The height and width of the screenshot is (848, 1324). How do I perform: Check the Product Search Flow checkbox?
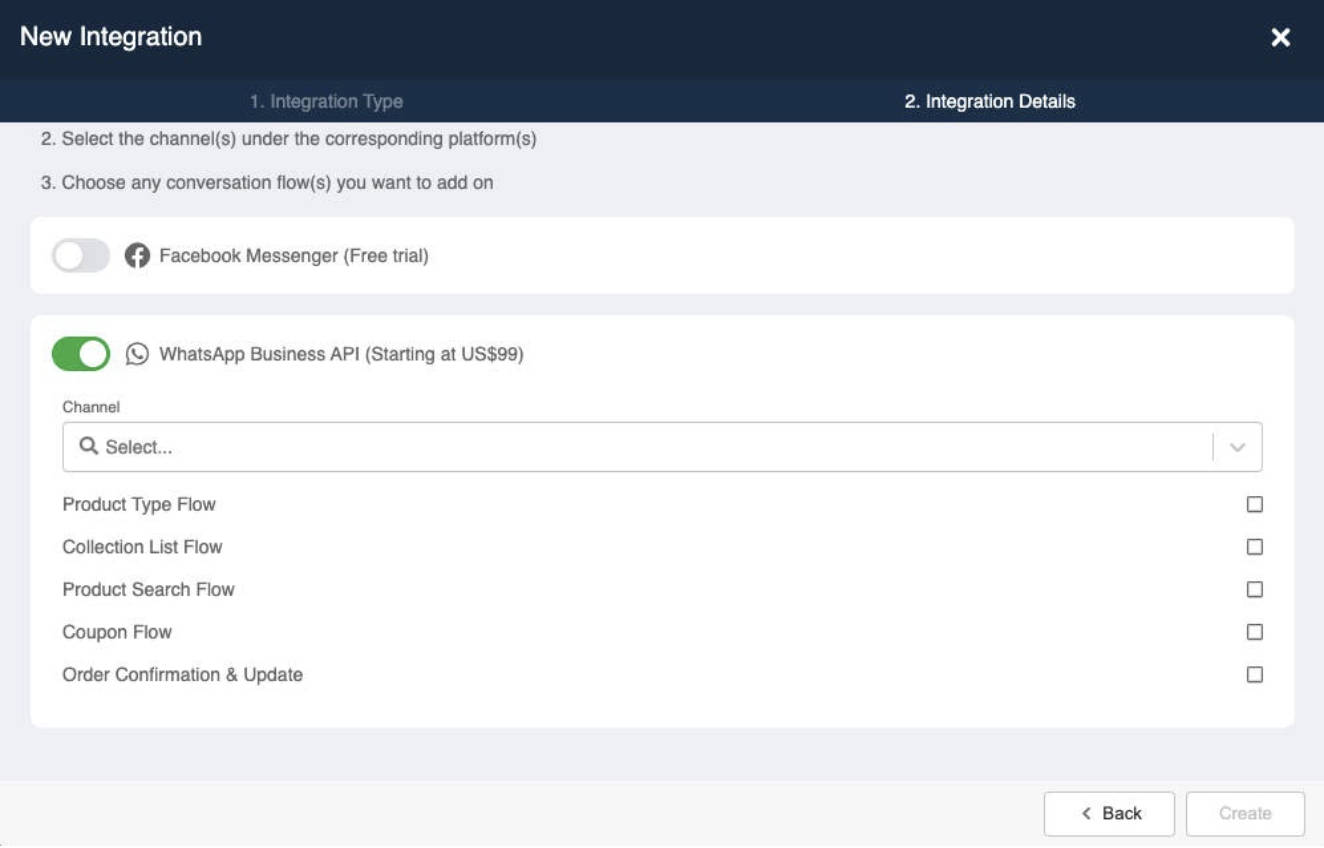coord(1254,590)
